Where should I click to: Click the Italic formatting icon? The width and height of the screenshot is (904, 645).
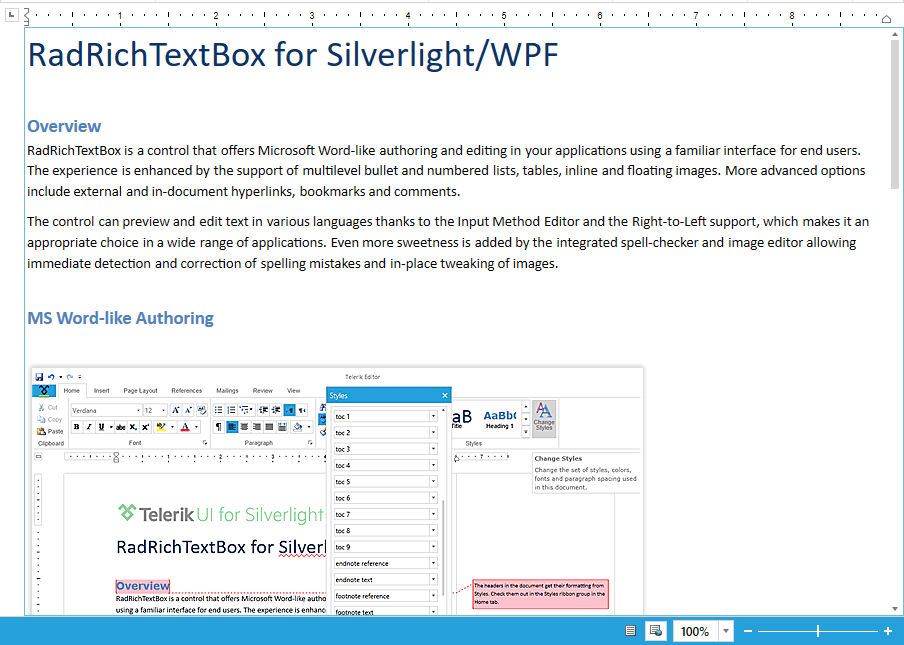pos(87,426)
